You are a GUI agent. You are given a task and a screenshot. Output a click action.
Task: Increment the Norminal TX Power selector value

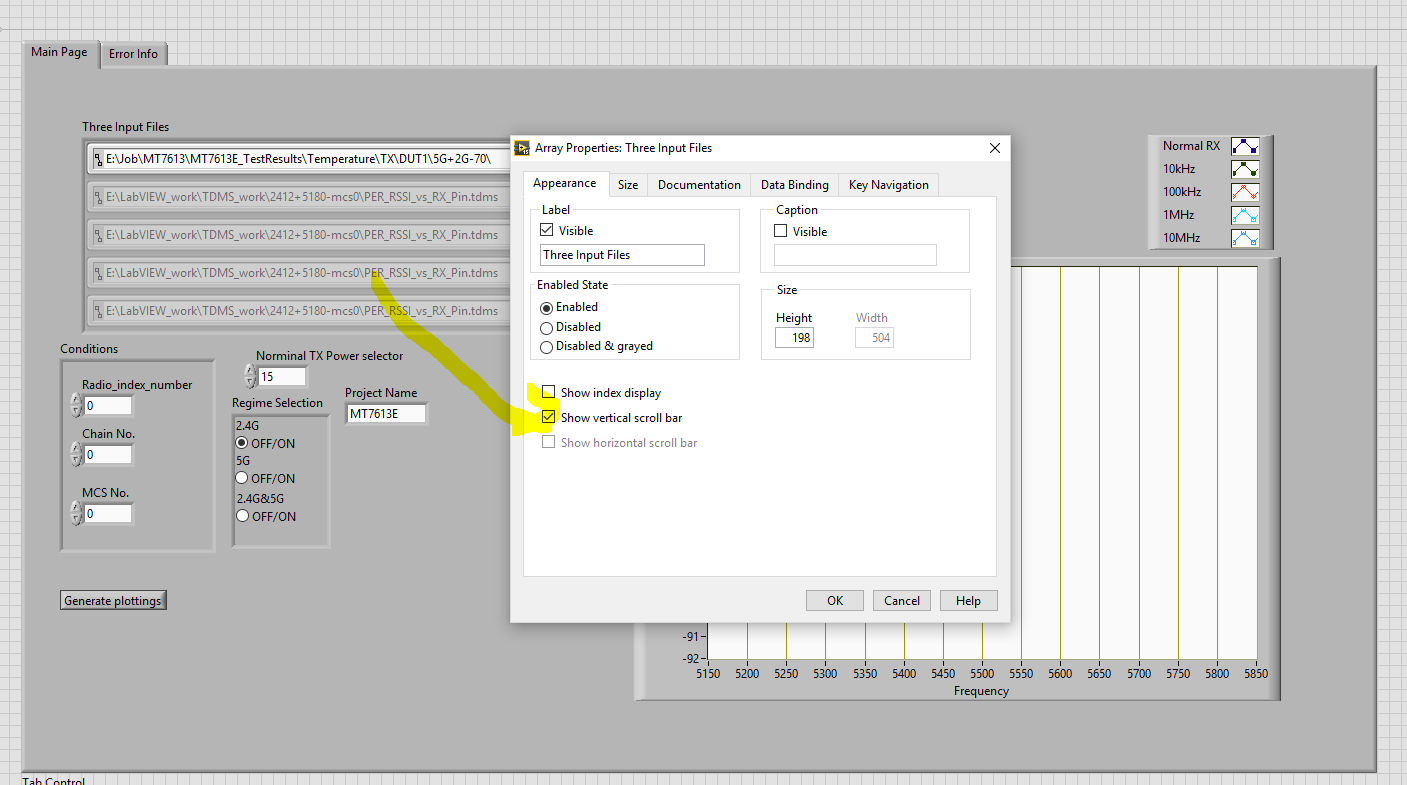249,370
